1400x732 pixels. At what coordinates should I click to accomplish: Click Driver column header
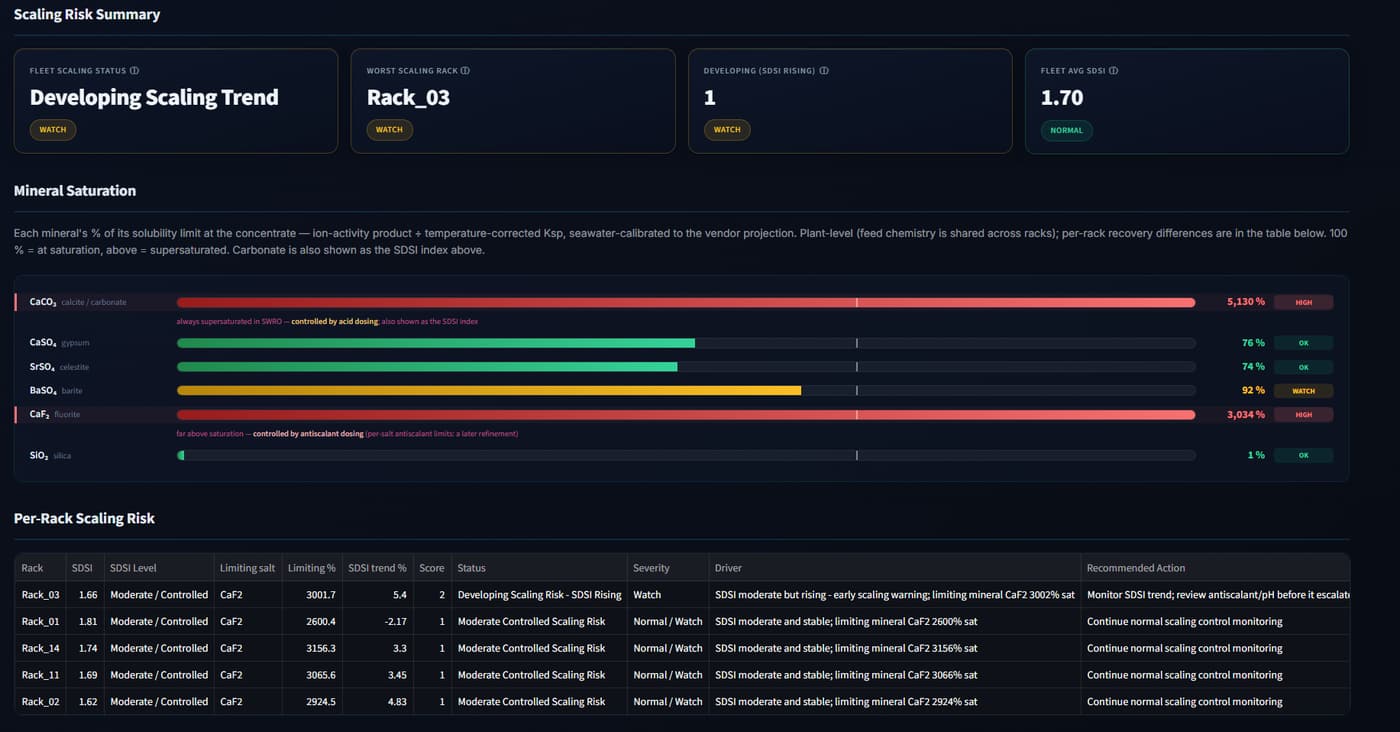tap(895, 568)
